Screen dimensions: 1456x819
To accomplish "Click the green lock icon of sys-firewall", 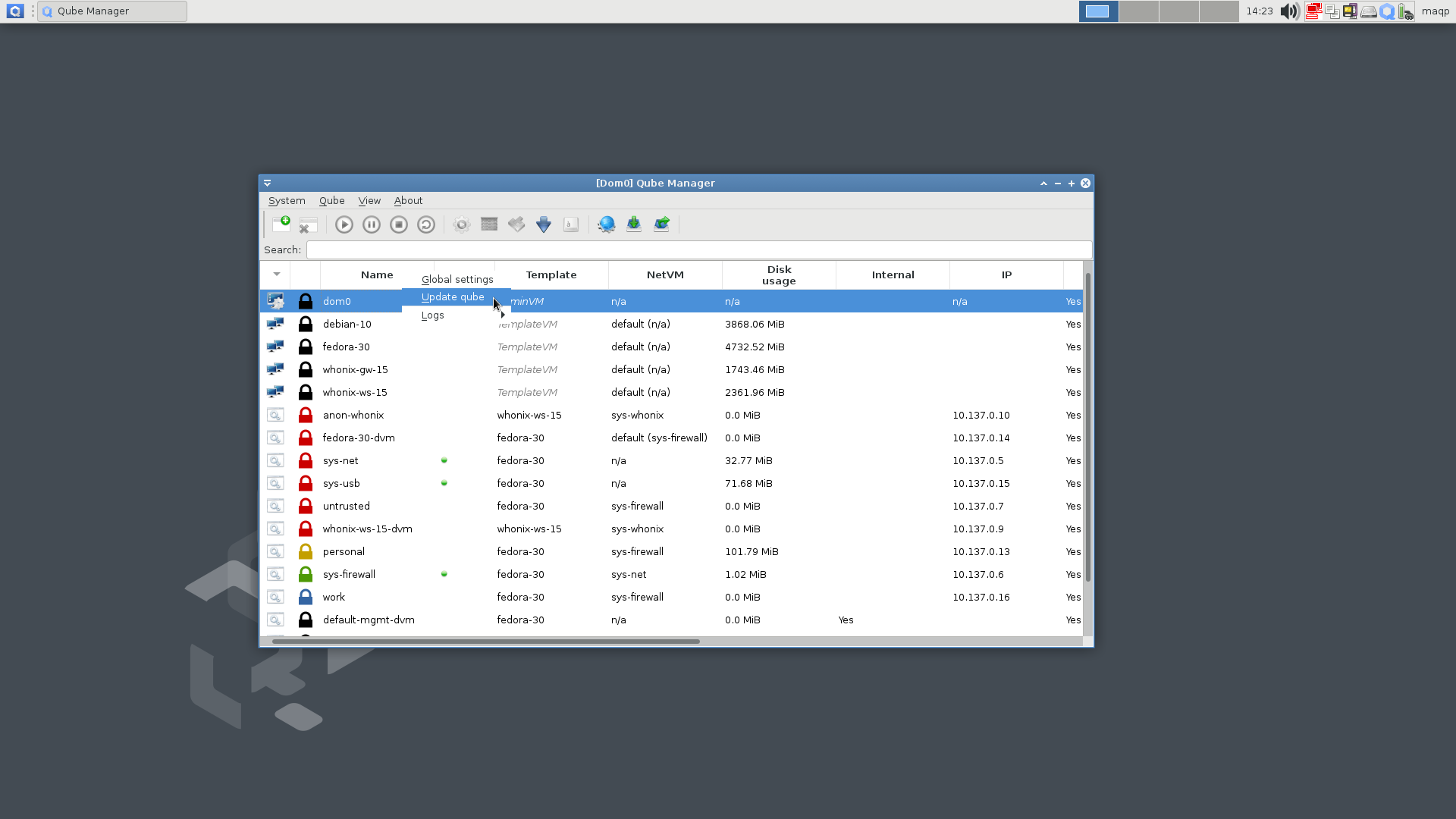I will click(x=306, y=574).
